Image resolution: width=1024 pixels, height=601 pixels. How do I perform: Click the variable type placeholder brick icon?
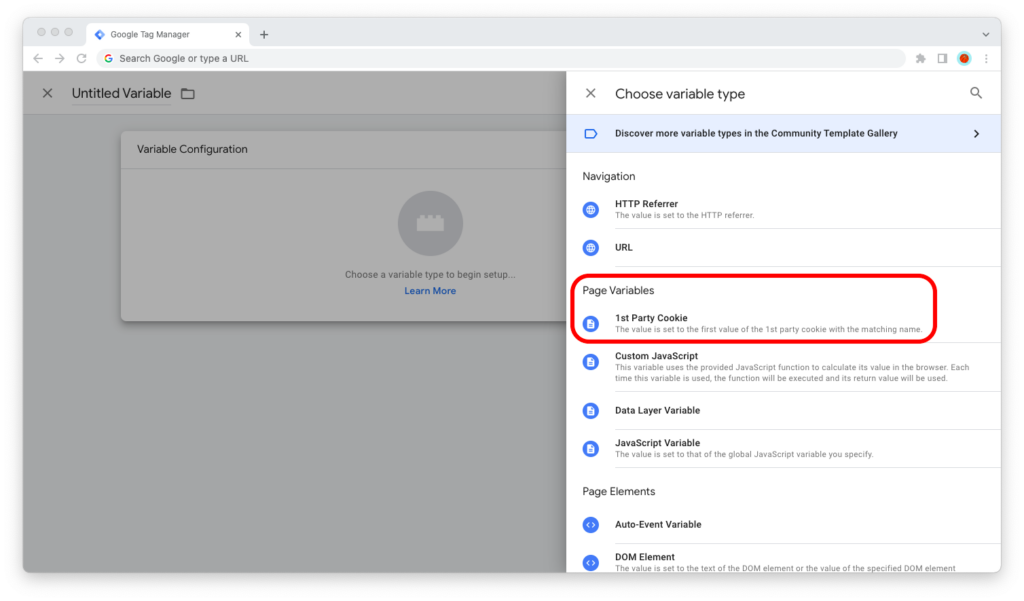pos(430,223)
